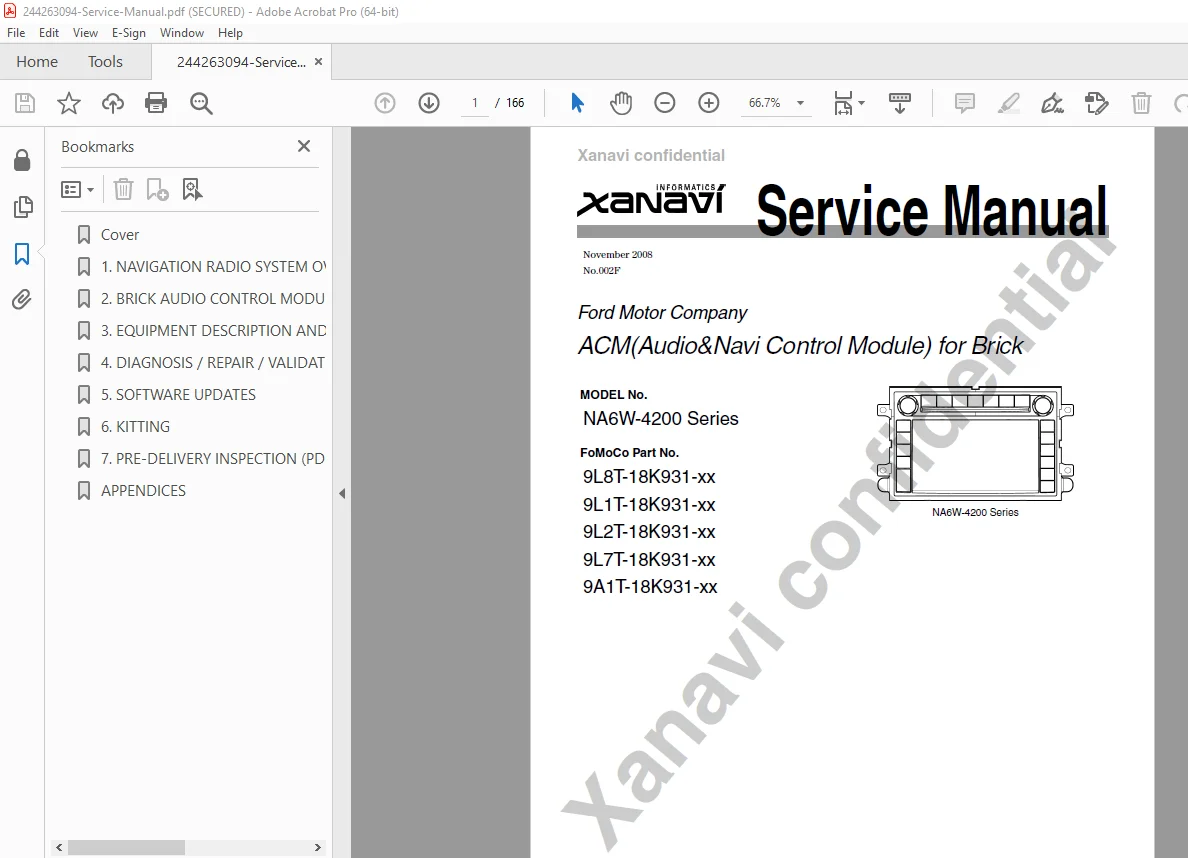This screenshot has height=858, width=1188.
Task: Delete selected bookmark trash icon
Action: [123, 189]
